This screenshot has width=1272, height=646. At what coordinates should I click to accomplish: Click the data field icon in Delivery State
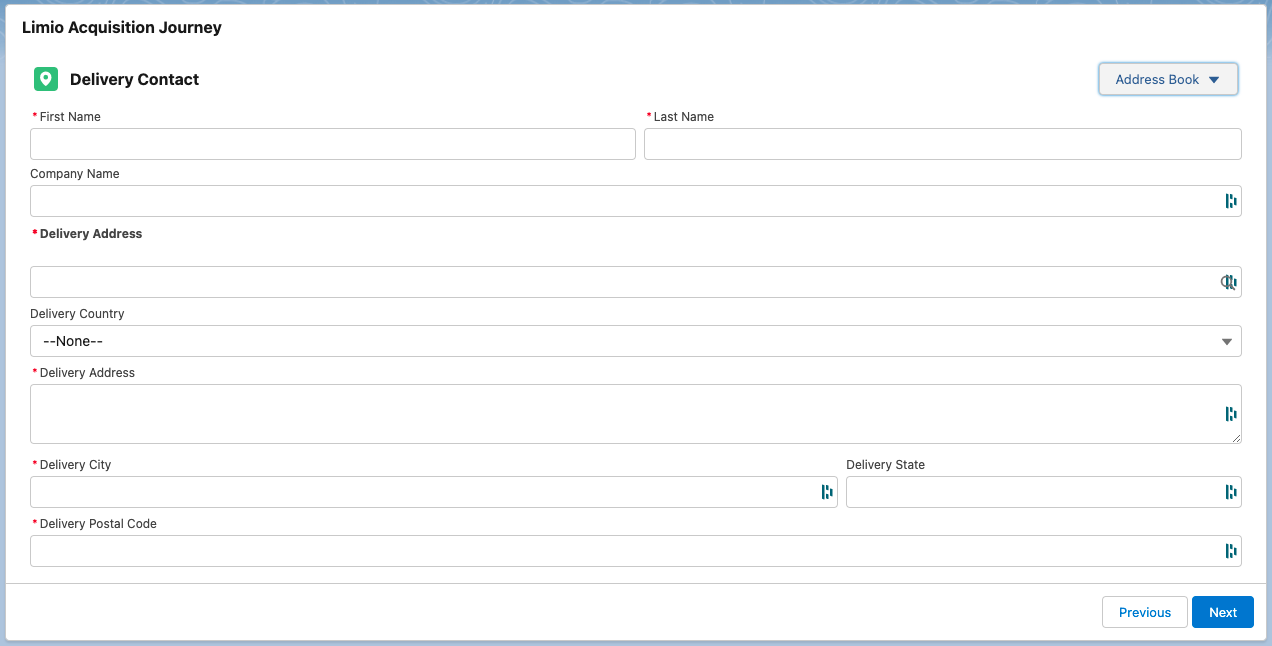1231,492
